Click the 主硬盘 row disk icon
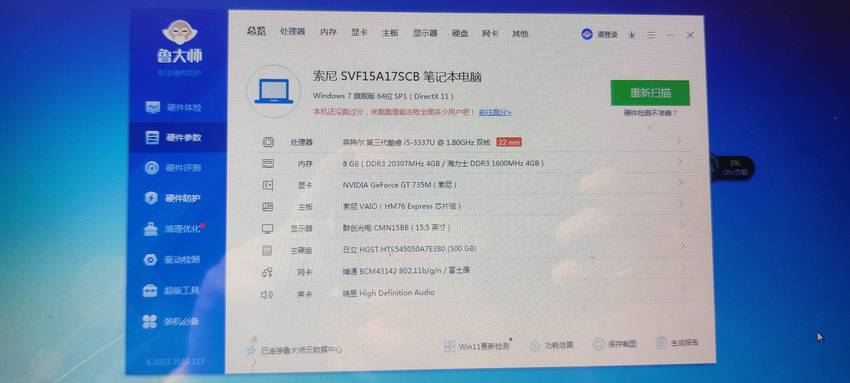 tap(267, 250)
